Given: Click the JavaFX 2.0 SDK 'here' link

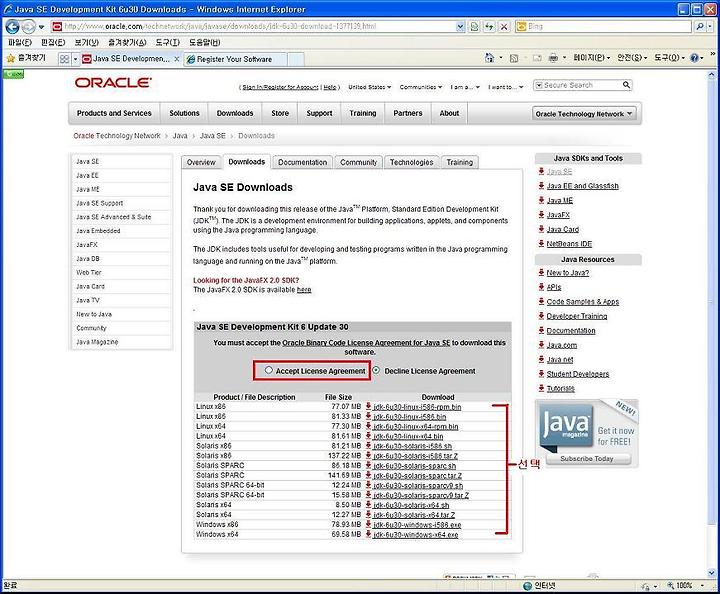Looking at the screenshot, I should pos(304,290).
